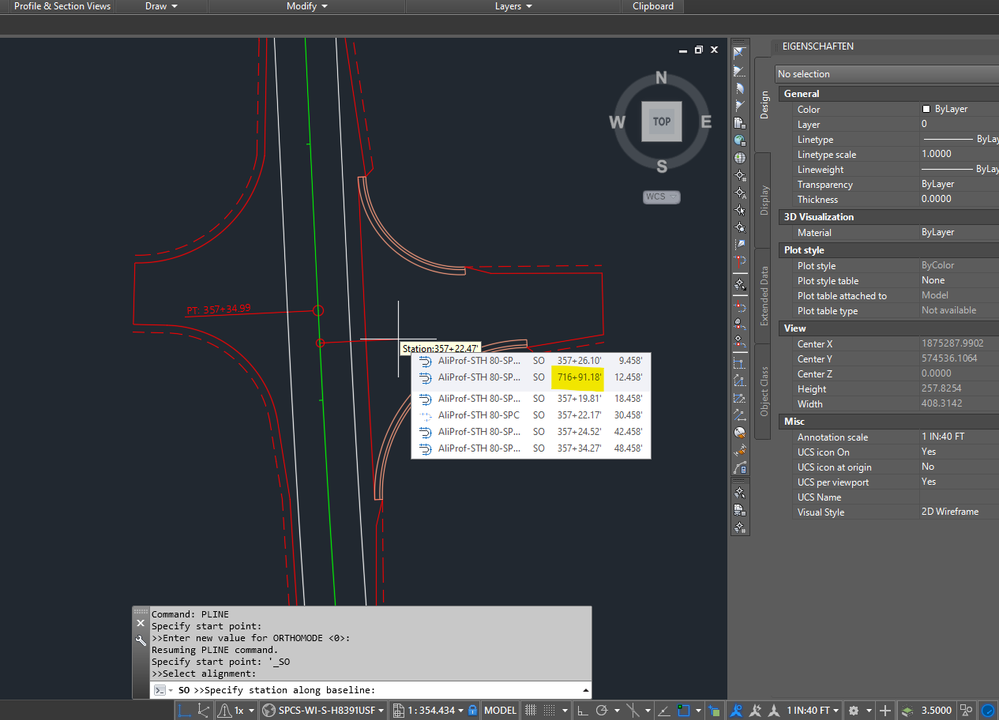
Task: Click the Color ByLayer swatch
Action: pyautogui.click(x=926, y=109)
